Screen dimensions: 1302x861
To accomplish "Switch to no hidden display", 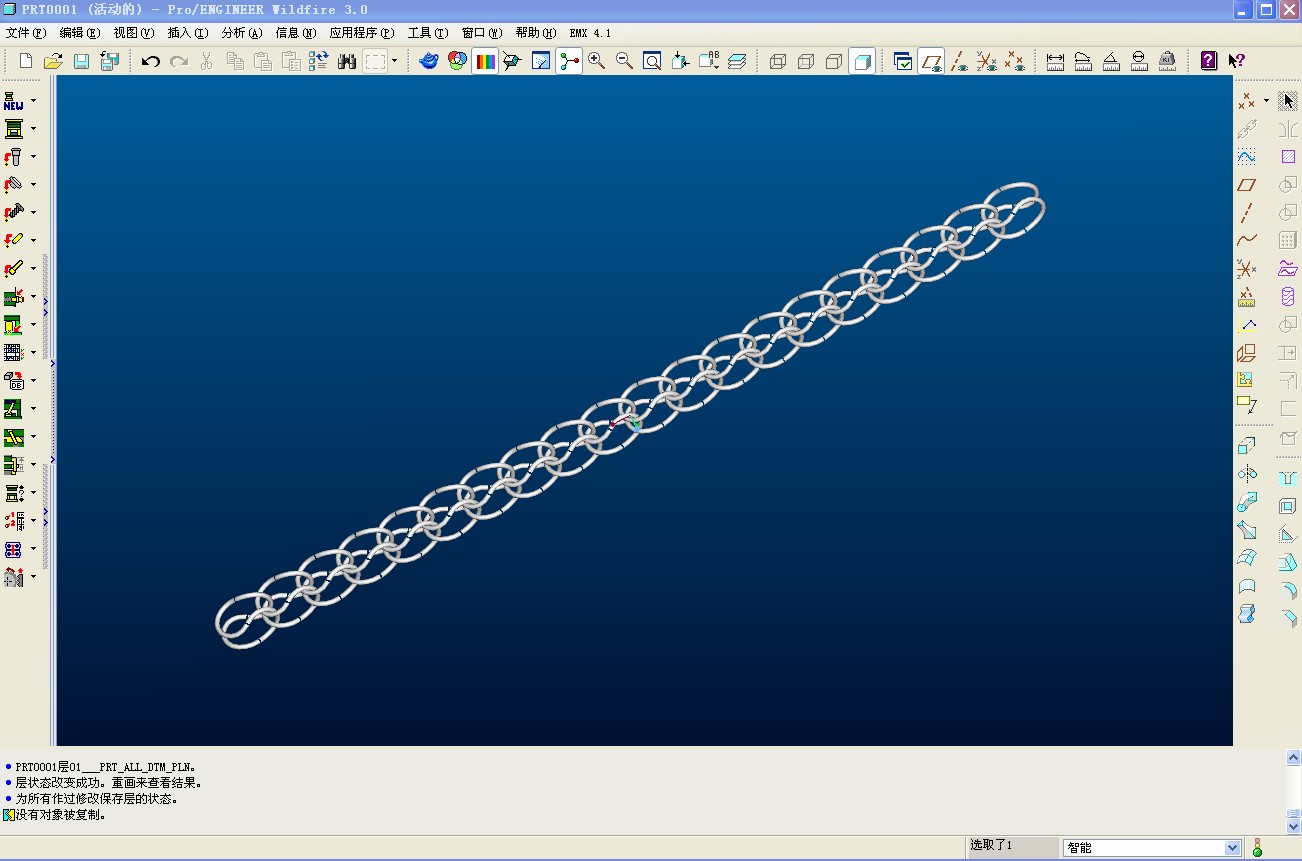I will click(x=834, y=61).
